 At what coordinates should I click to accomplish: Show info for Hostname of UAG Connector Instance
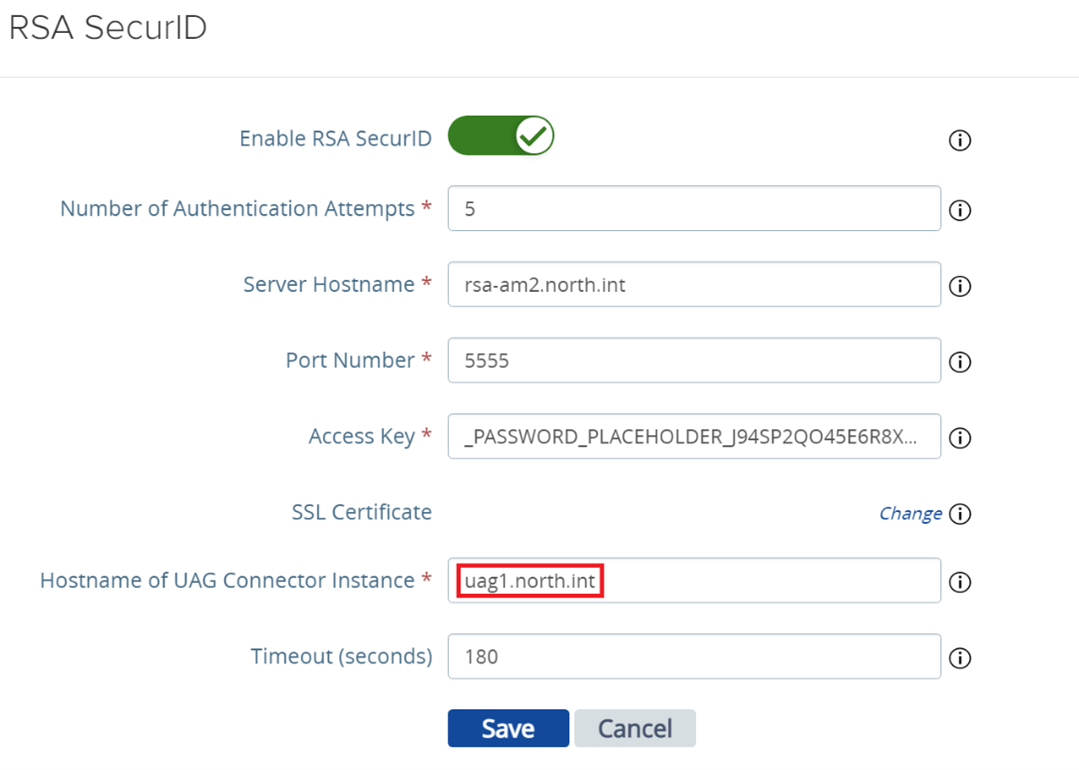click(x=959, y=582)
